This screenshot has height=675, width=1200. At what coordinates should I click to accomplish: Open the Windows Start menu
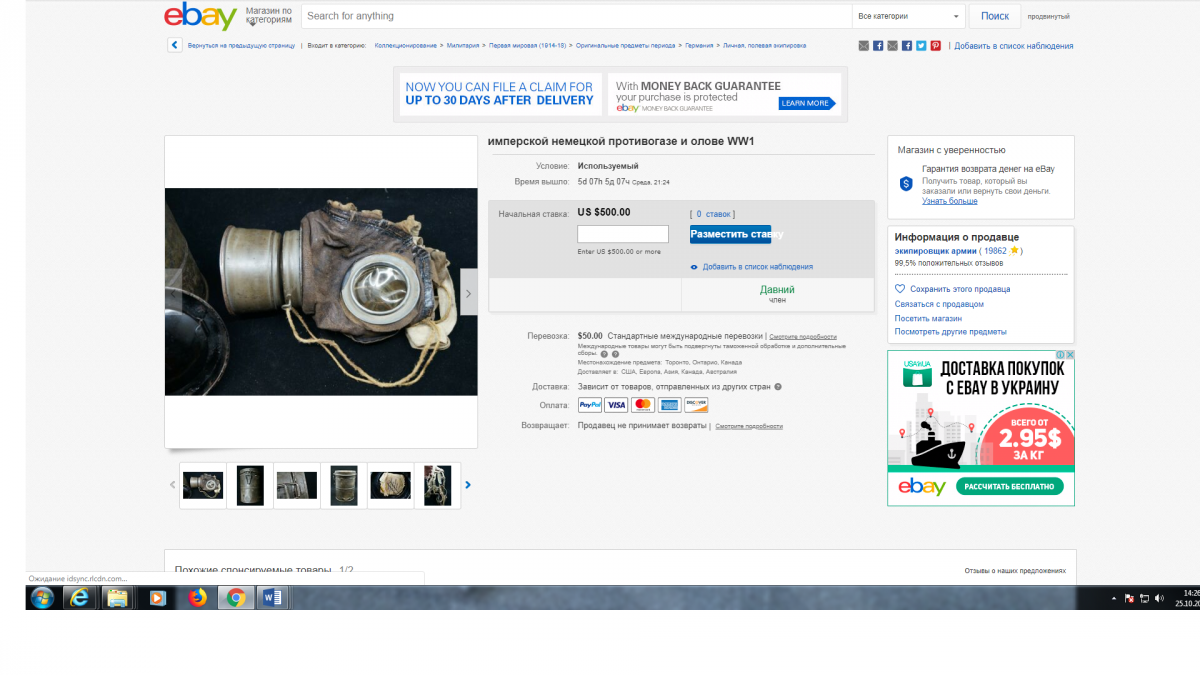click(x=43, y=598)
